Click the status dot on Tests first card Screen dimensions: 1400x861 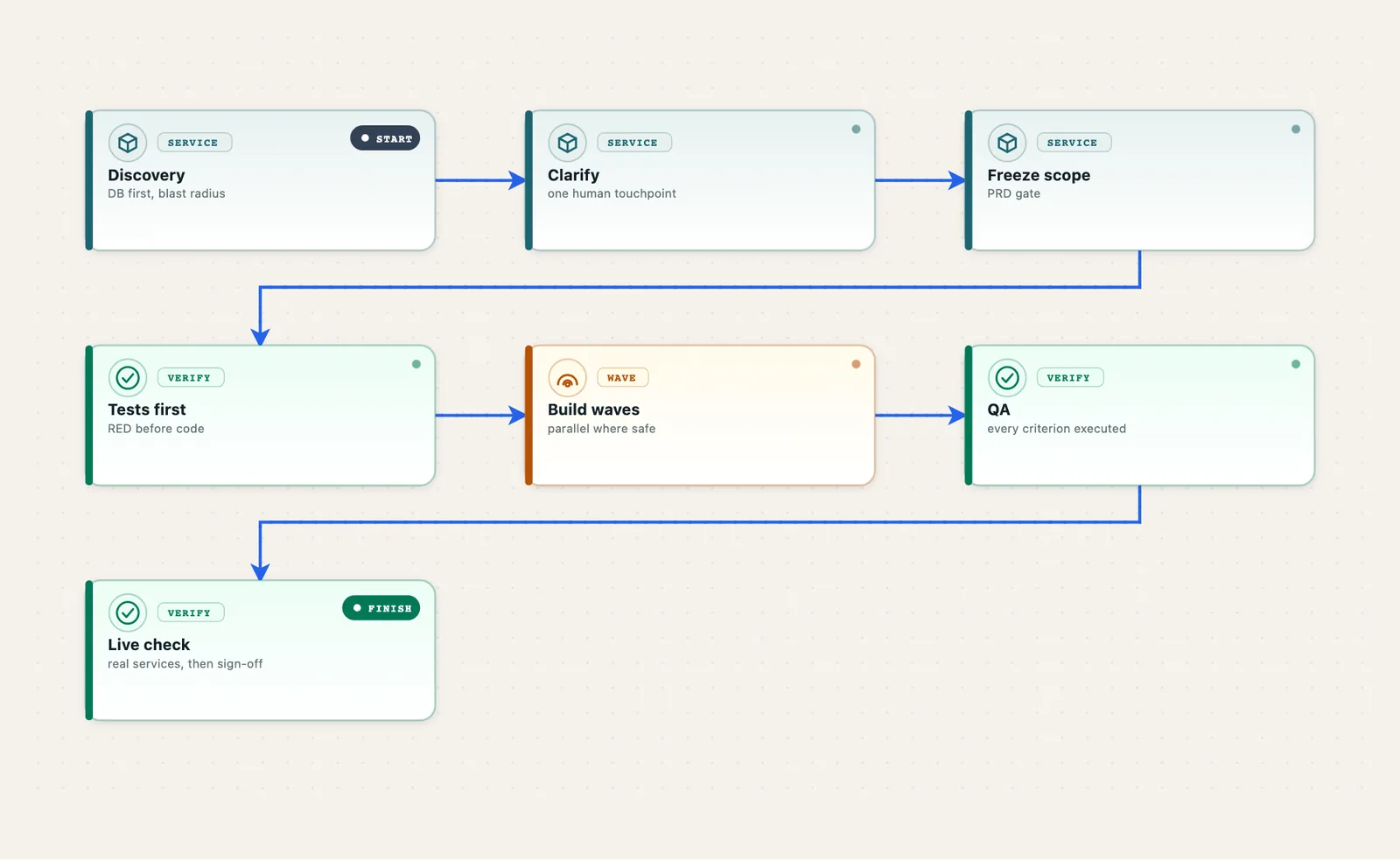416,364
